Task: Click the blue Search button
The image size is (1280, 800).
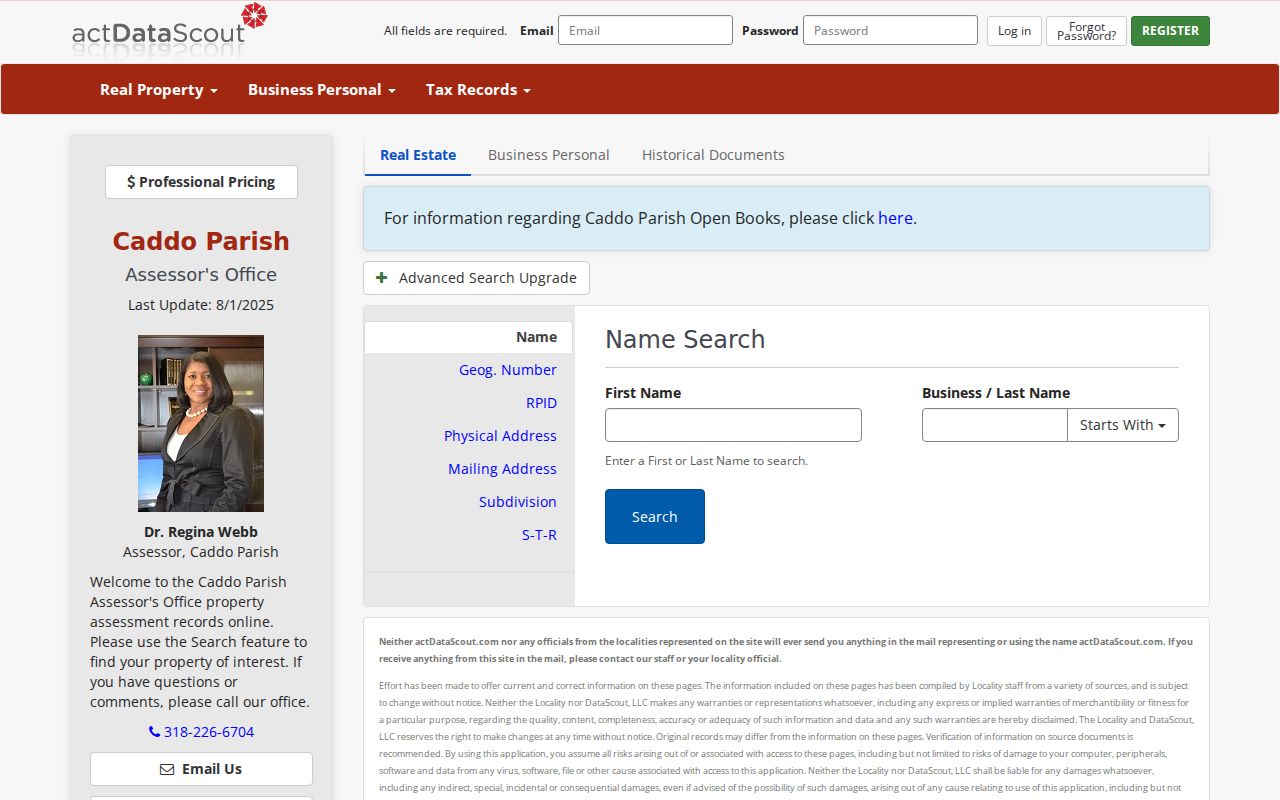Action: click(655, 517)
